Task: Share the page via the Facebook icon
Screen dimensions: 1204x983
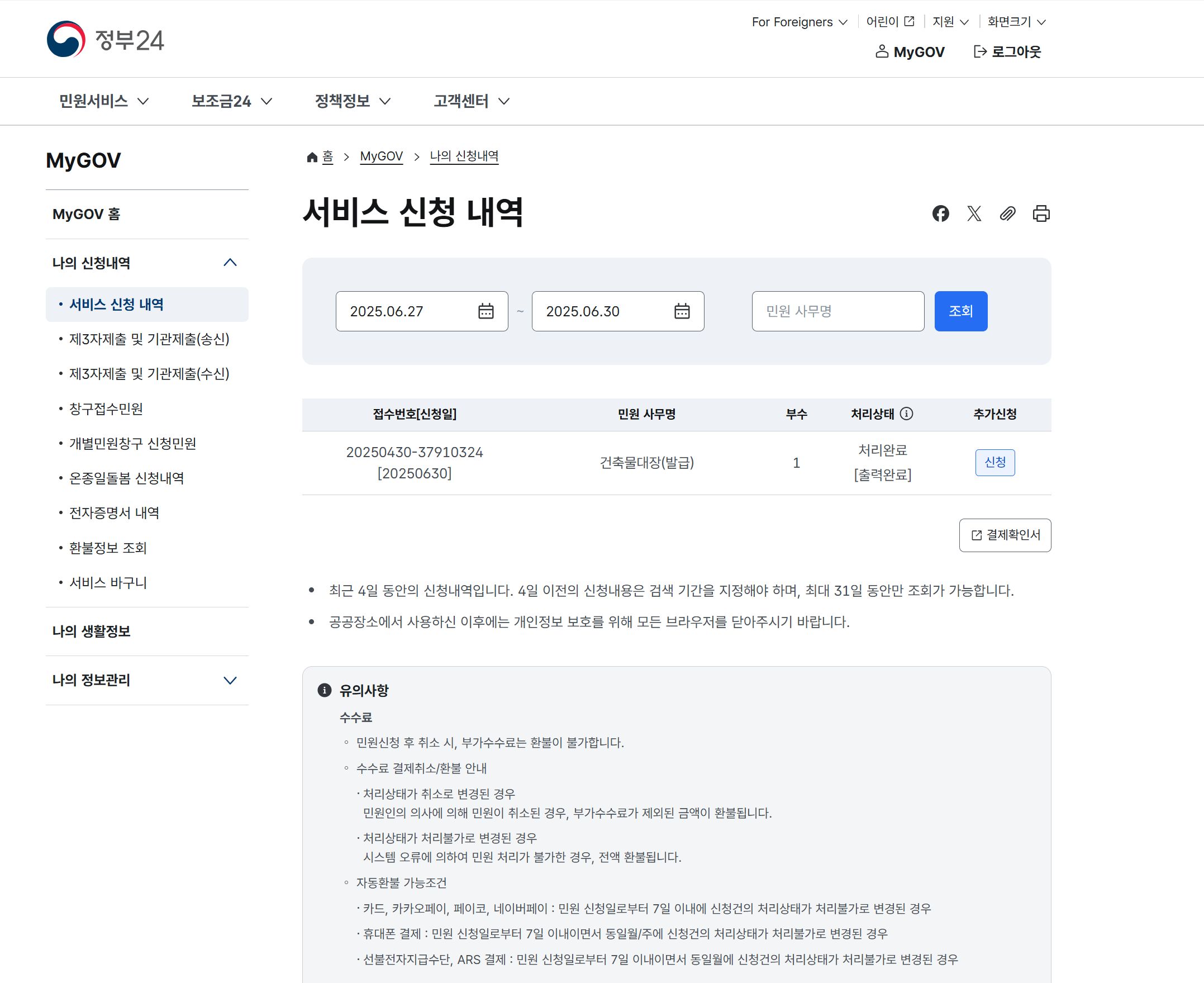Action: [x=940, y=214]
